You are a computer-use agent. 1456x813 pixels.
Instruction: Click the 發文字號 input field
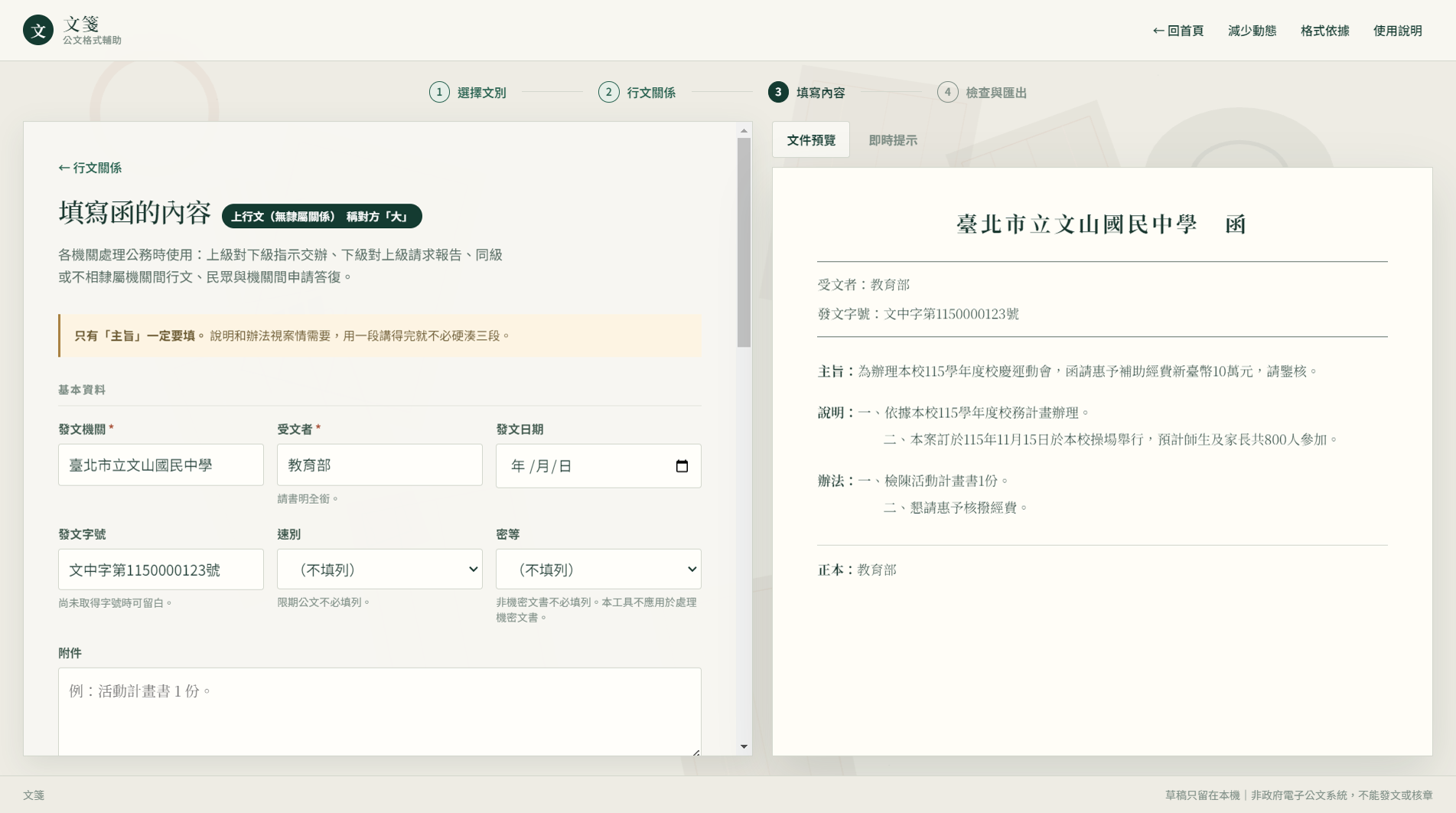click(x=161, y=569)
